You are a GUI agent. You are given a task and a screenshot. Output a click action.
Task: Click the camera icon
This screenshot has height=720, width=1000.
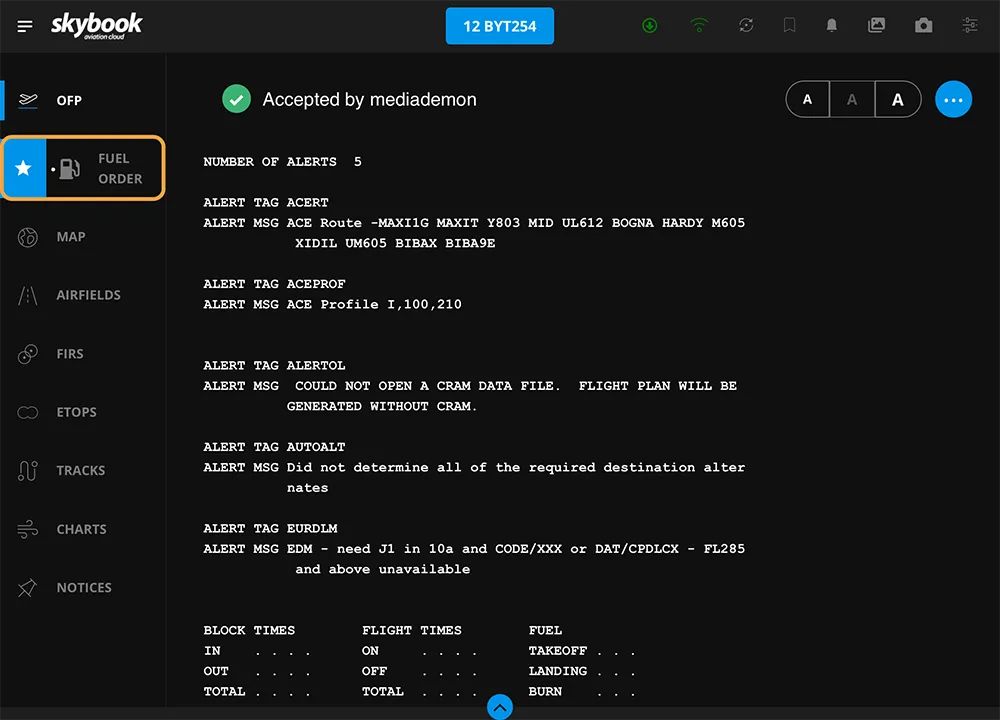(923, 26)
